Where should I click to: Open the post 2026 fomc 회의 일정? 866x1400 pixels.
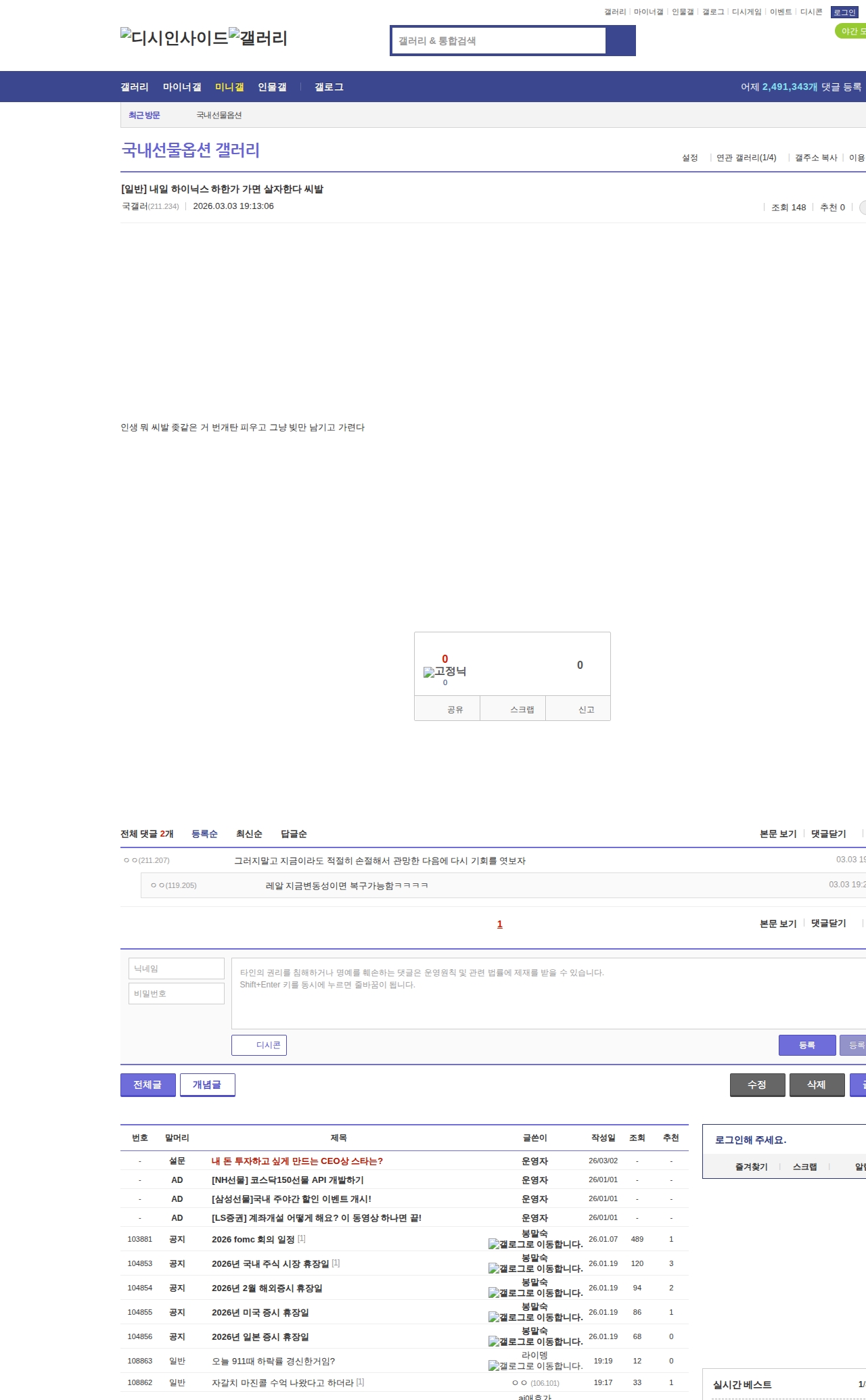click(253, 1240)
